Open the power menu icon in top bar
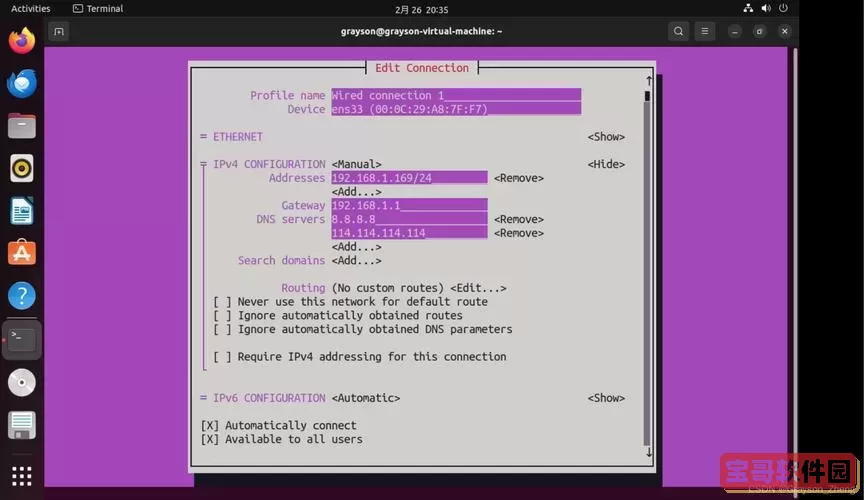The image size is (864, 500). [783, 8]
